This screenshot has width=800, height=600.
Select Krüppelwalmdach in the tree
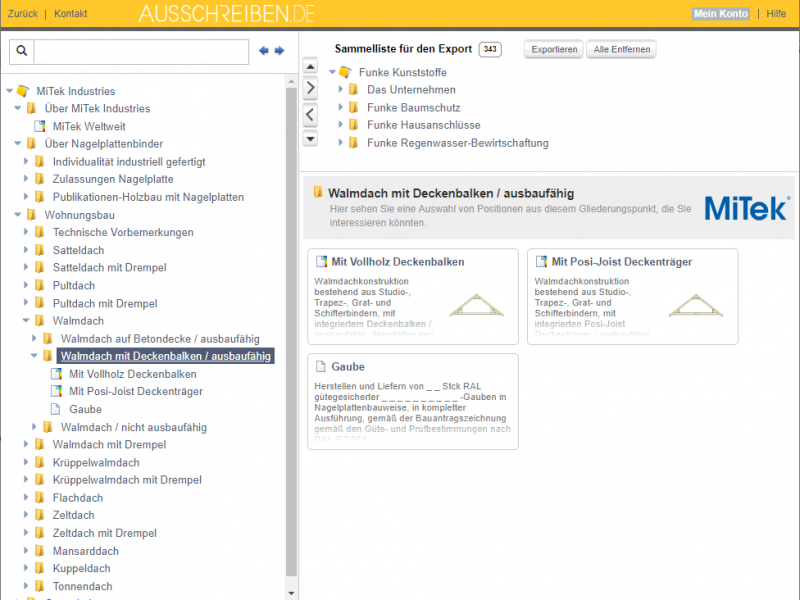point(96,462)
